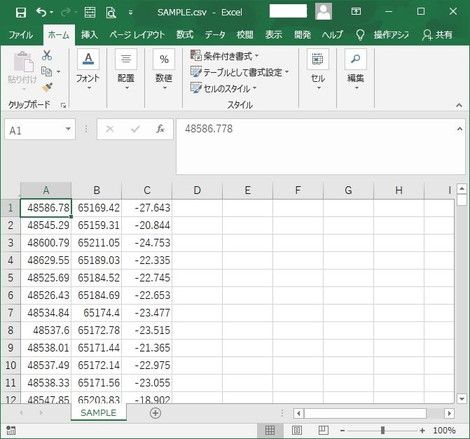Screen dimensions: 470x439
Task: Click the Enter checkmark in formula bar
Action: point(135,129)
